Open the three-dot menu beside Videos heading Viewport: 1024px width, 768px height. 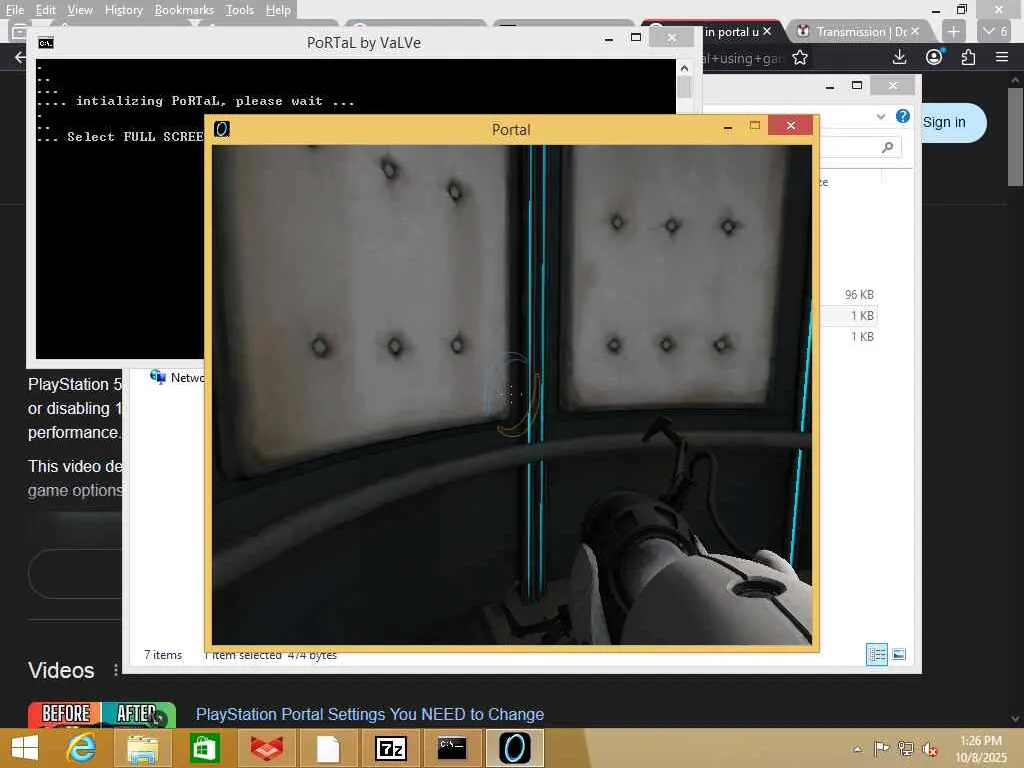pos(116,670)
